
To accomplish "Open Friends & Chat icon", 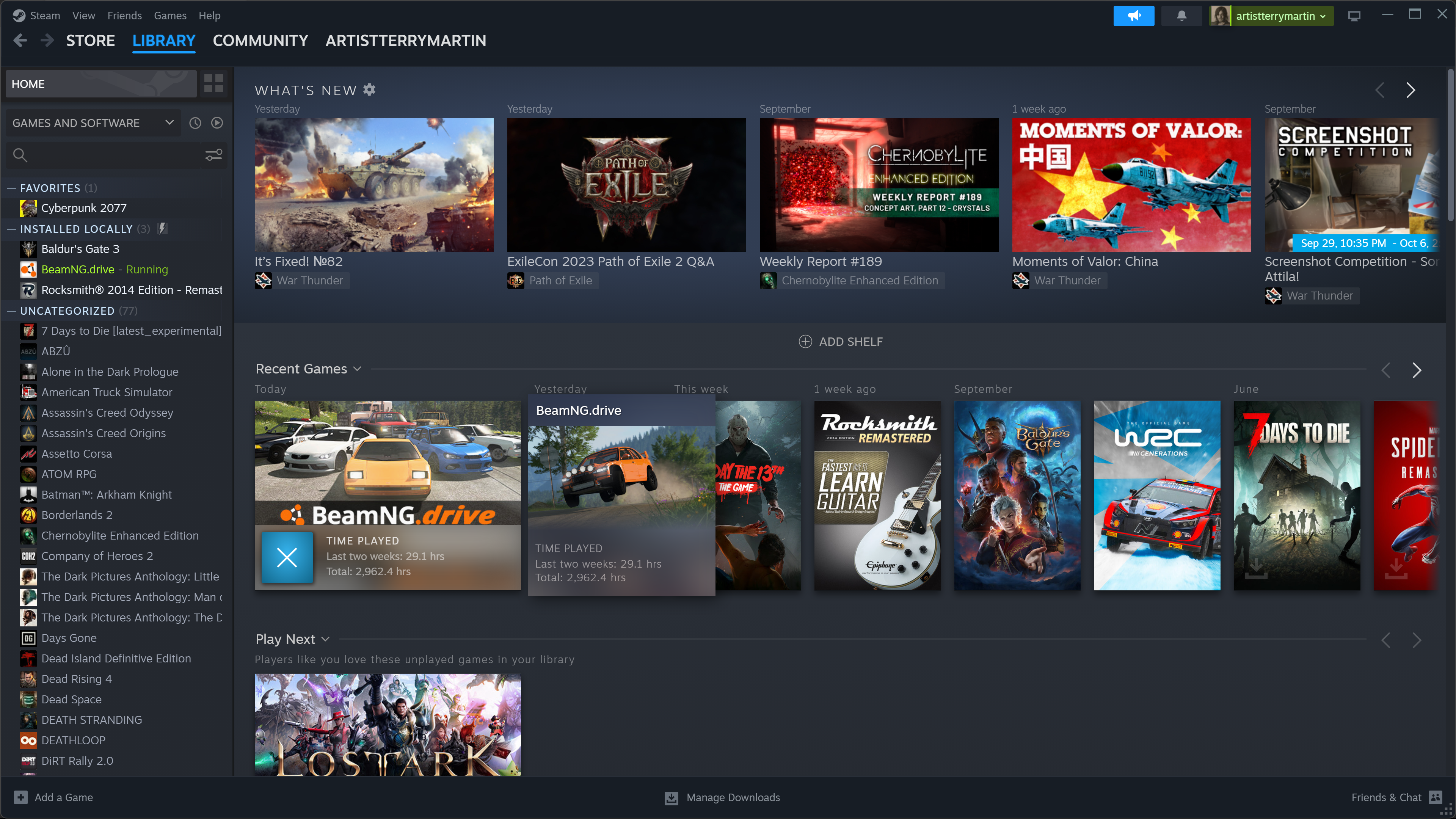I will 1435,797.
